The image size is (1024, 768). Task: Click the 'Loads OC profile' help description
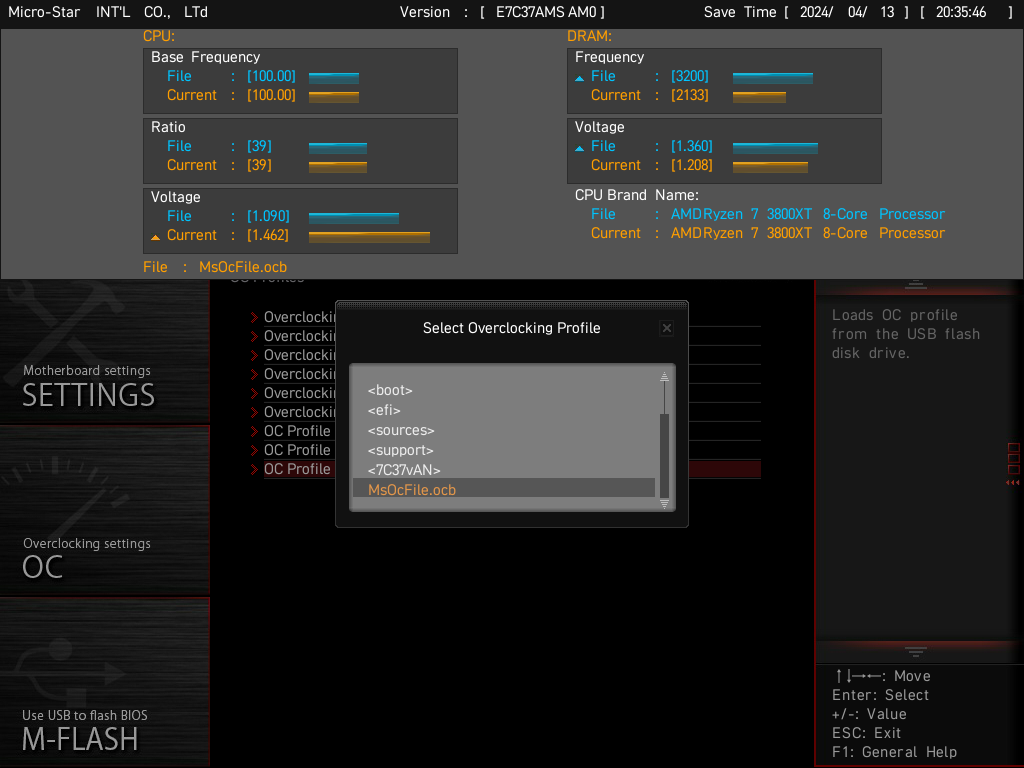point(905,334)
